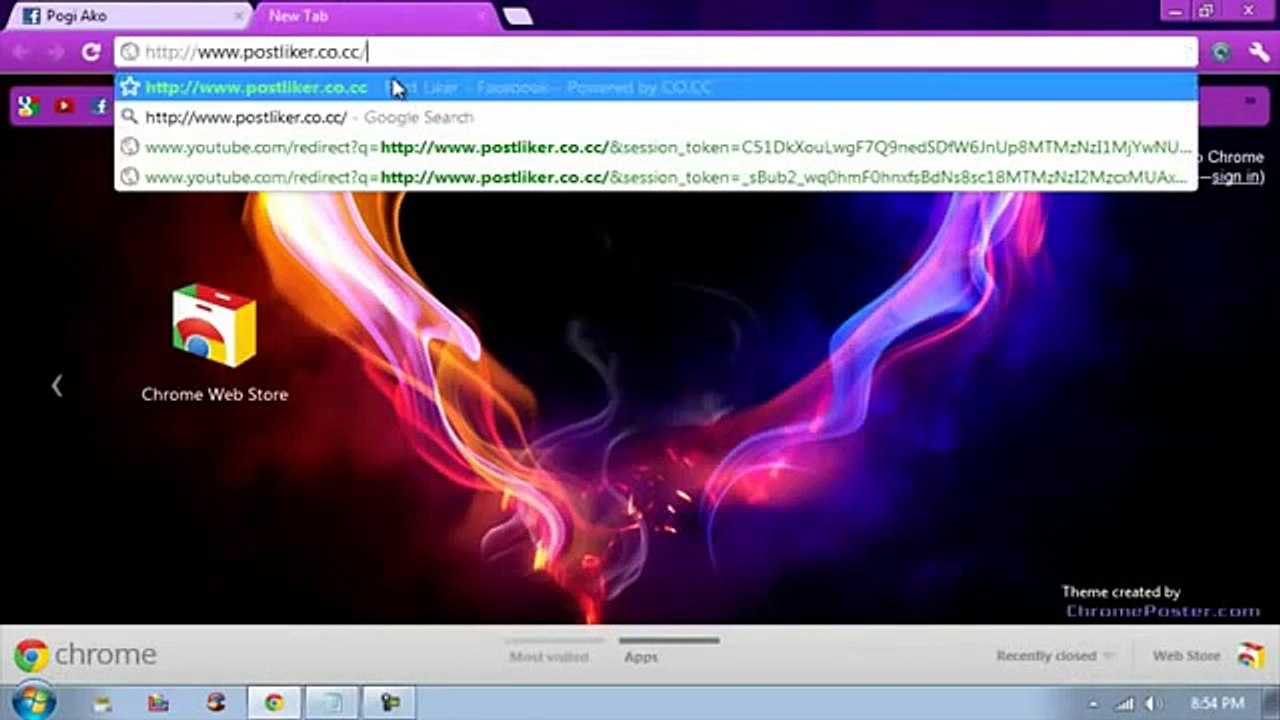1280x720 pixels.
Task: Switch to the Most visited section
Action: click(549, 657)
